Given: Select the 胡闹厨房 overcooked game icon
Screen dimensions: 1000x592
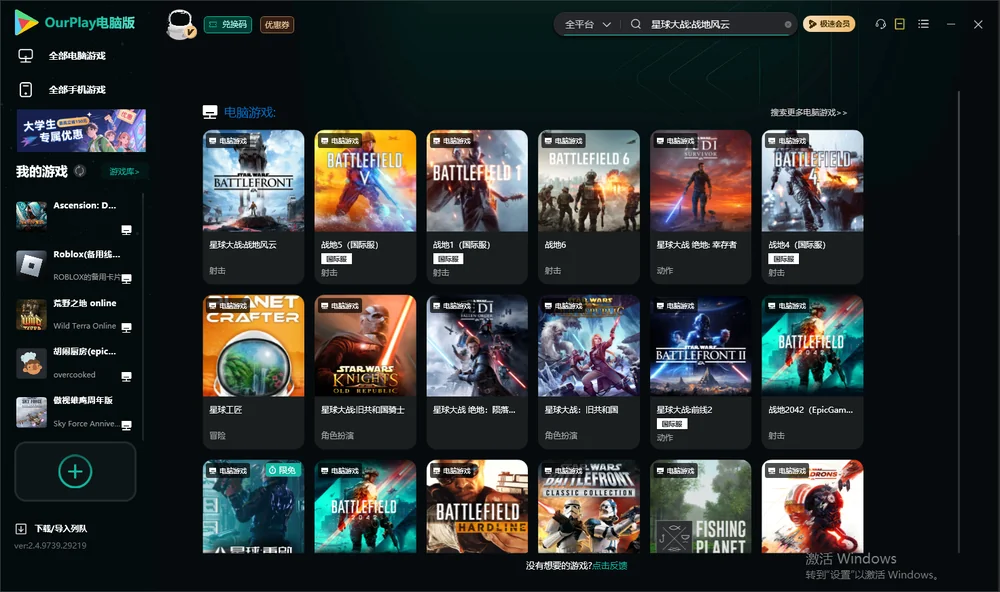Looking at the screenshot, I should click(31, 363).
